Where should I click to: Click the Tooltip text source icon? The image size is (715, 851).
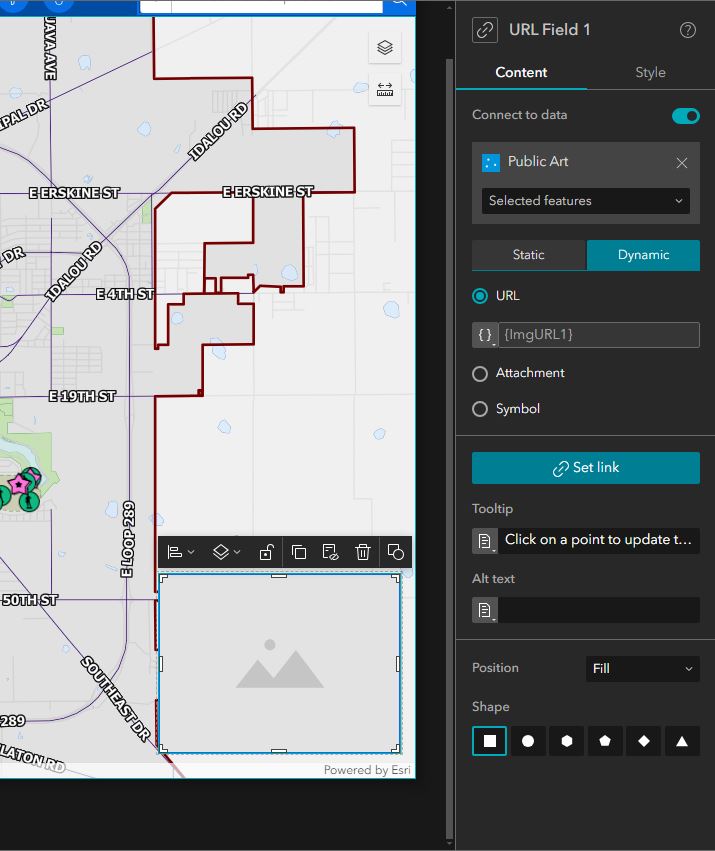[x=485, y=541]
